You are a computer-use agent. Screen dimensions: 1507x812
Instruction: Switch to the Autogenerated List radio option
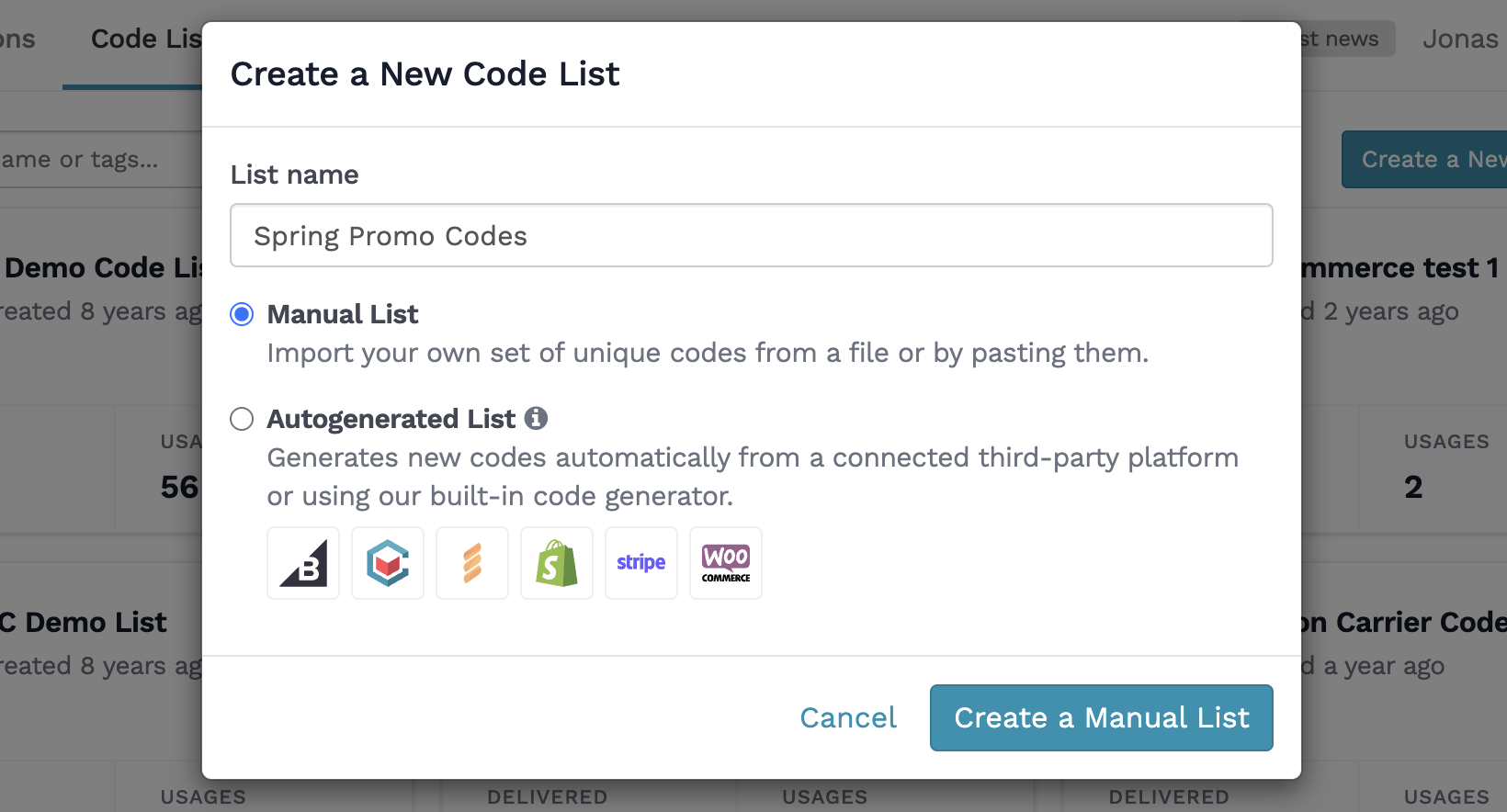pyautogui.click(x=242, y=420)
